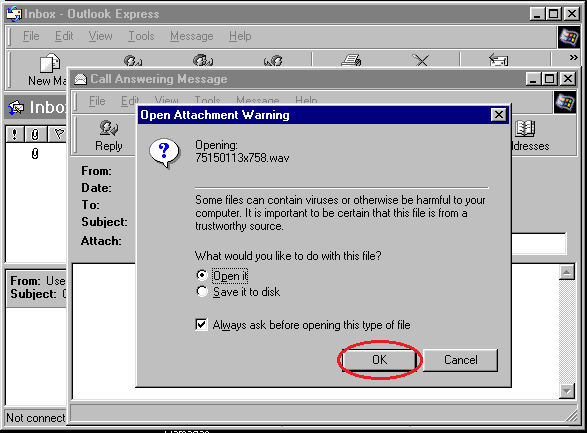The height and width of the screenshot is (433, 587).
Task: Uncheck 'Always ask before opening' checkbox
Action: pyautogui.click(x=201, y=324)
